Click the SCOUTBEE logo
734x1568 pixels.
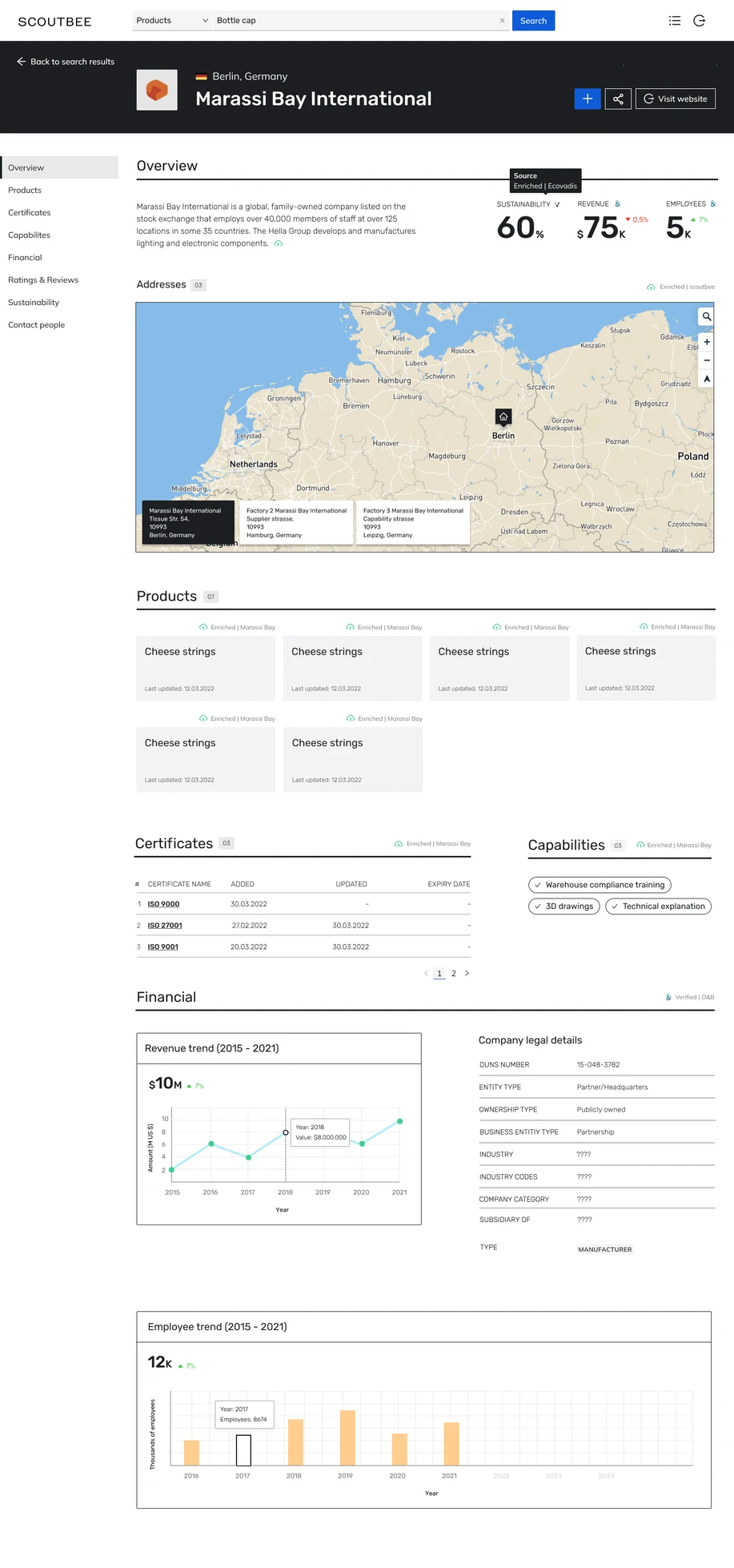click(54, 22)
